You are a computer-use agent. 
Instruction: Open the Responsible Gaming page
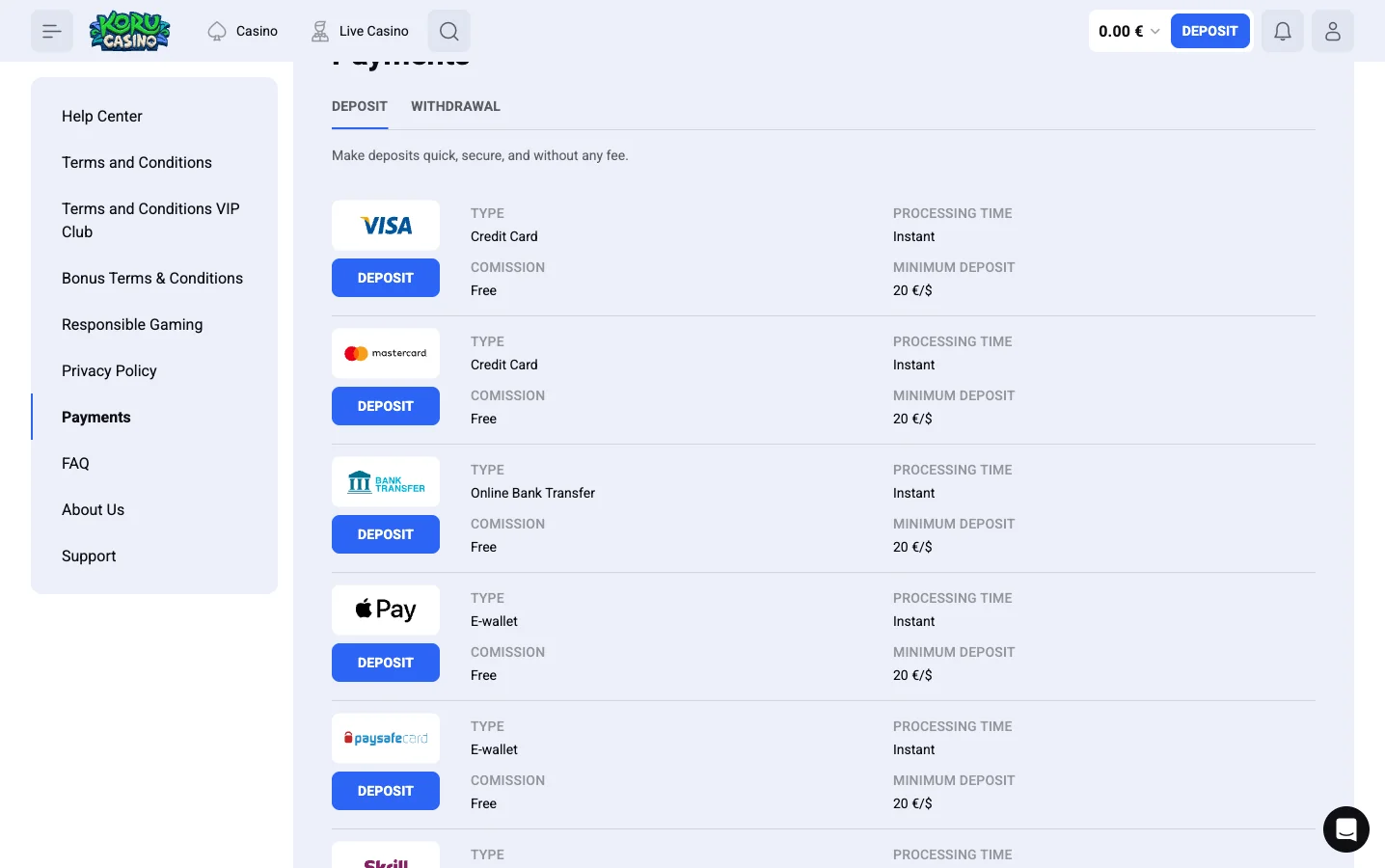132,324
